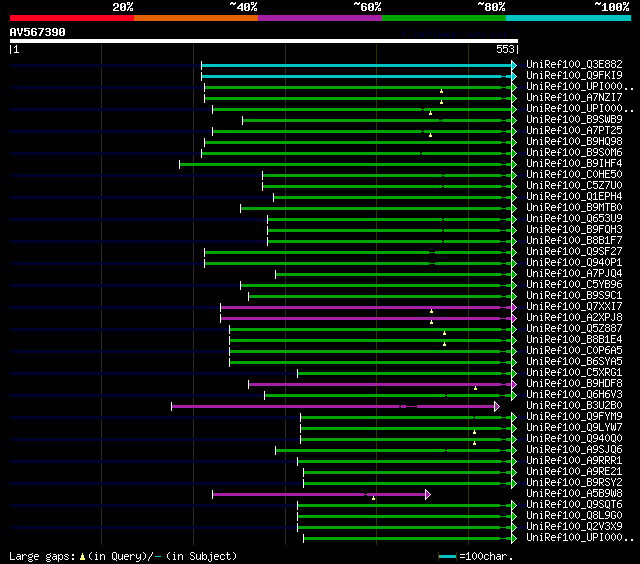Click the UniRef100_B8B1F7 label
The image size is (640, 564).
coord(574,241)
